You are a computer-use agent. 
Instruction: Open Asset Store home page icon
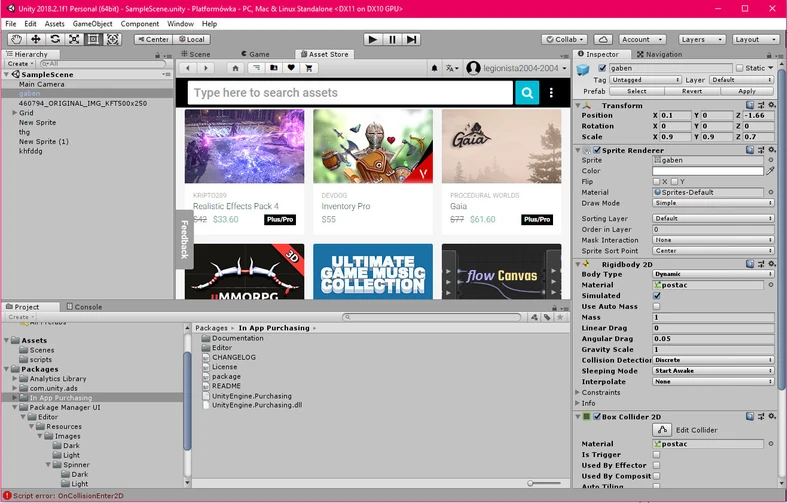pos(235,68)
